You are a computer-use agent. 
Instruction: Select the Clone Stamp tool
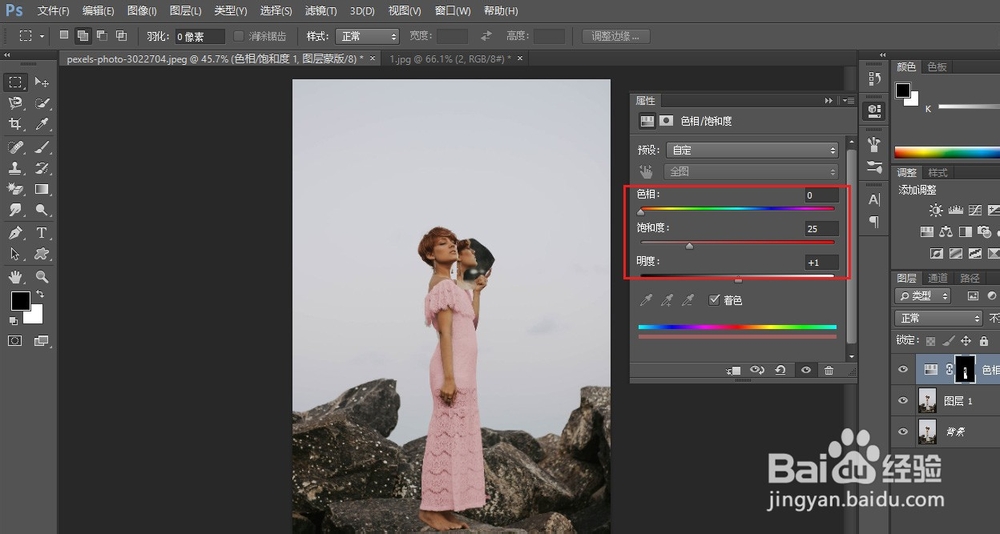(x=15, y=168)
